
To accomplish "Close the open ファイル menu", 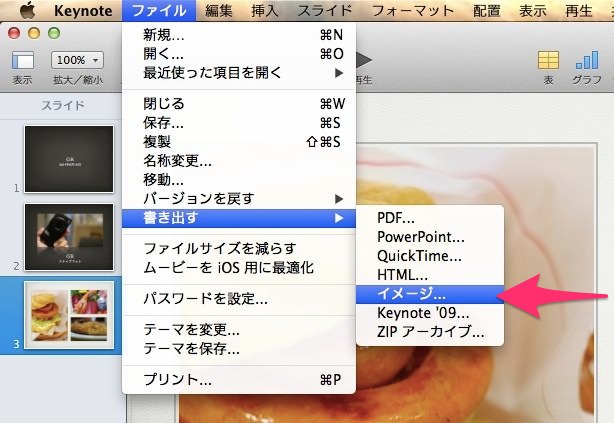I will click(x=159, y=11).
